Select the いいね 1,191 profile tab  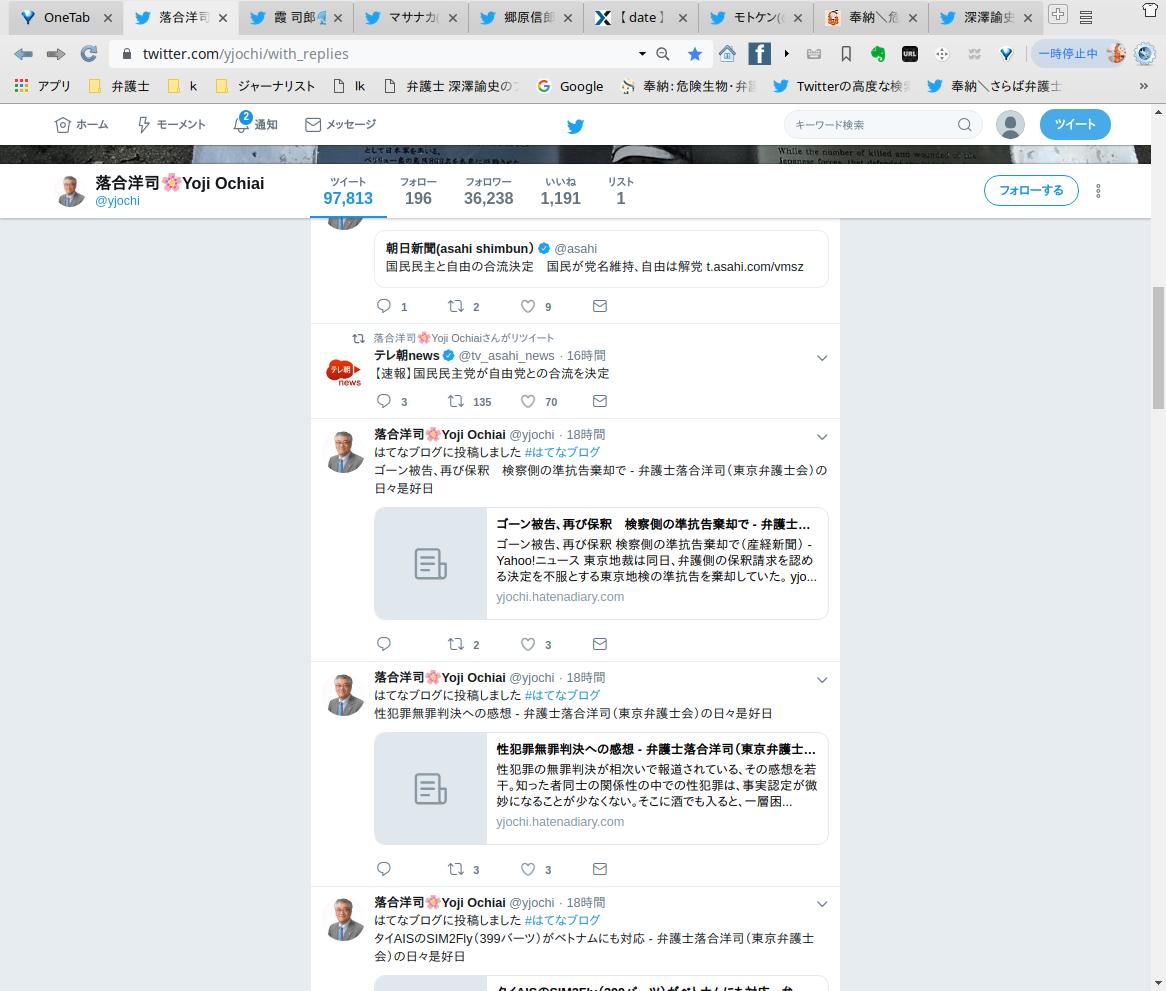(561, 191)
